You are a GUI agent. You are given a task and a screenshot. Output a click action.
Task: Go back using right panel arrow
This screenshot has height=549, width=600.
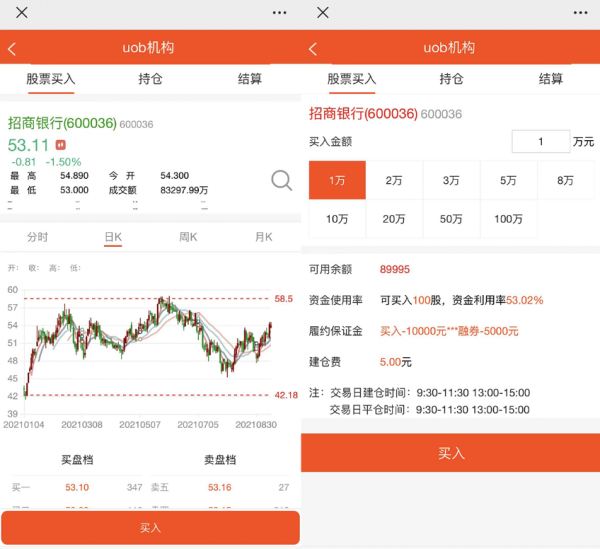click(313, 48)
